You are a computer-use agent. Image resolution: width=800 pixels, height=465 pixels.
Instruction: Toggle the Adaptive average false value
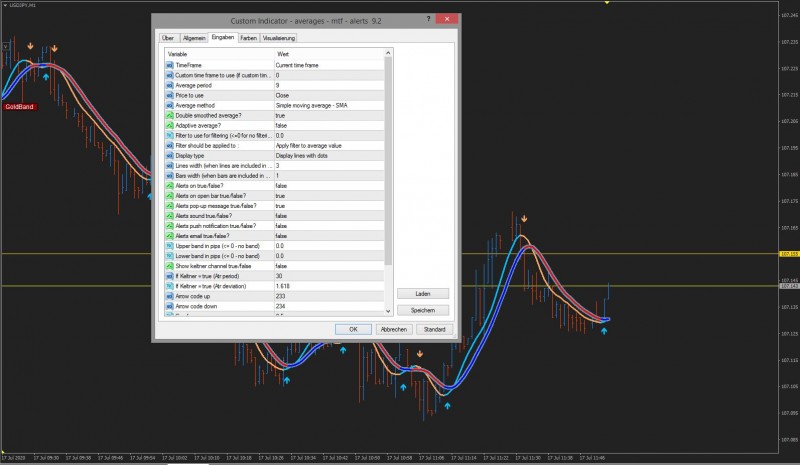pos(282,125)
